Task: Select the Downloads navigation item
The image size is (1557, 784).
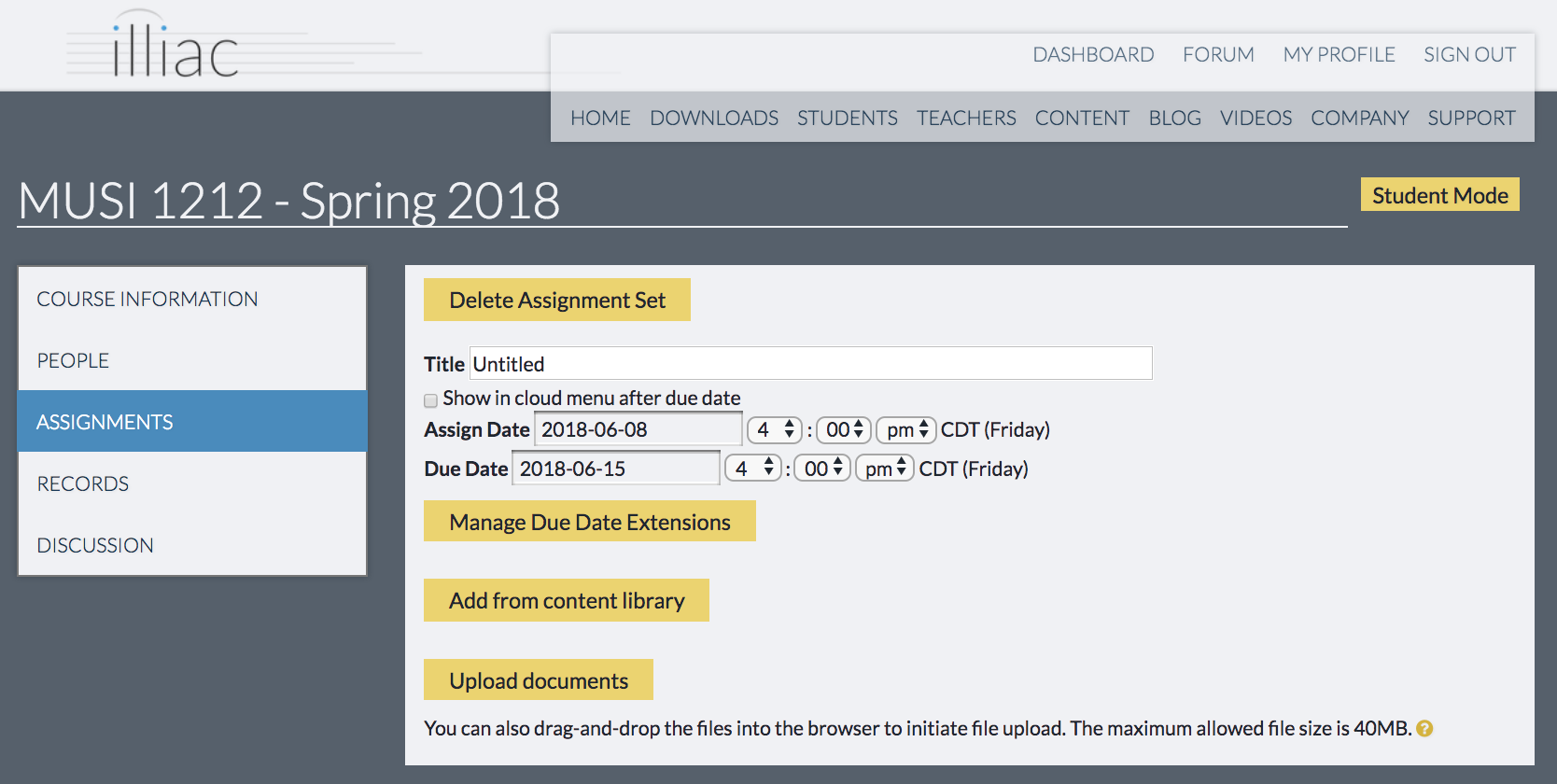Action: [x=714, y=118]
